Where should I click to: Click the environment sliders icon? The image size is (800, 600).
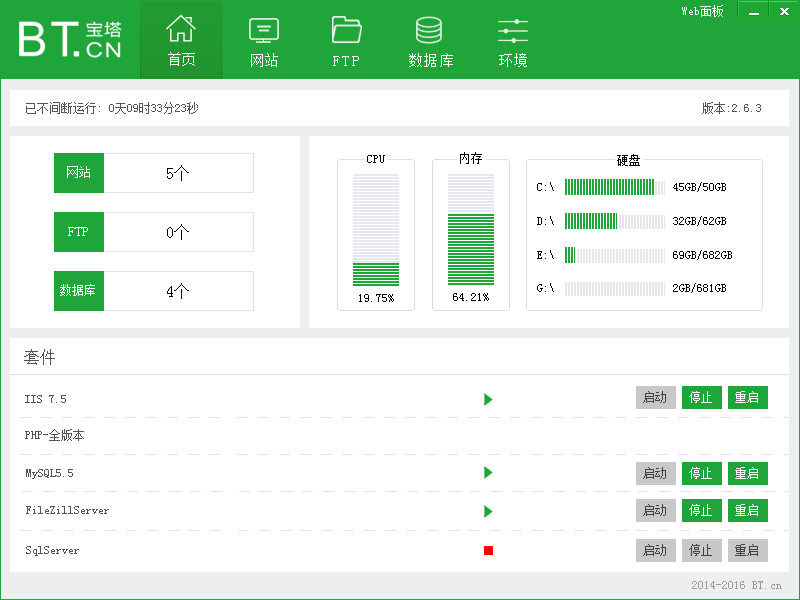click(x=513, y=31)
